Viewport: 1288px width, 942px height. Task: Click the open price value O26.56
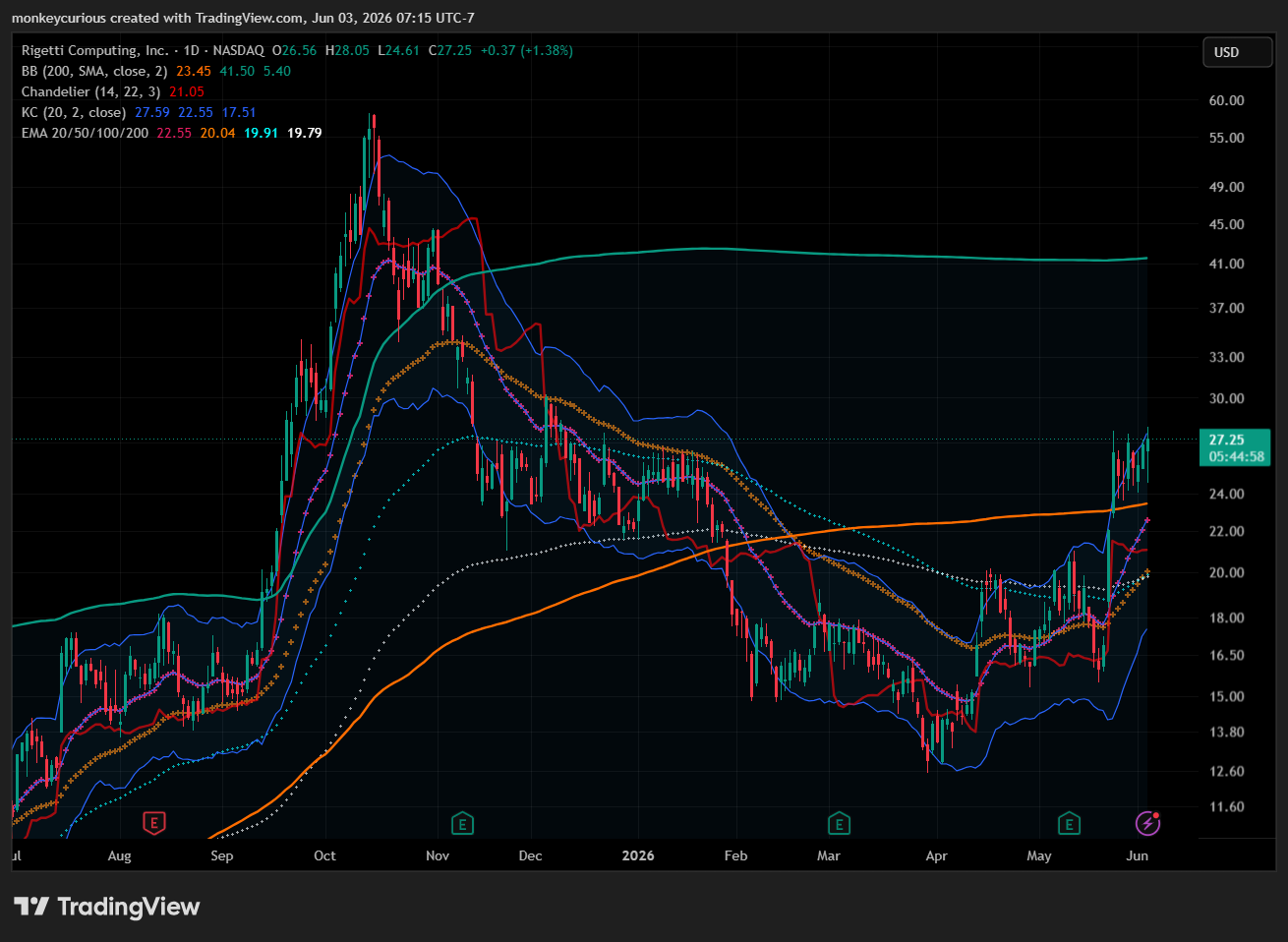pos(295,50)
